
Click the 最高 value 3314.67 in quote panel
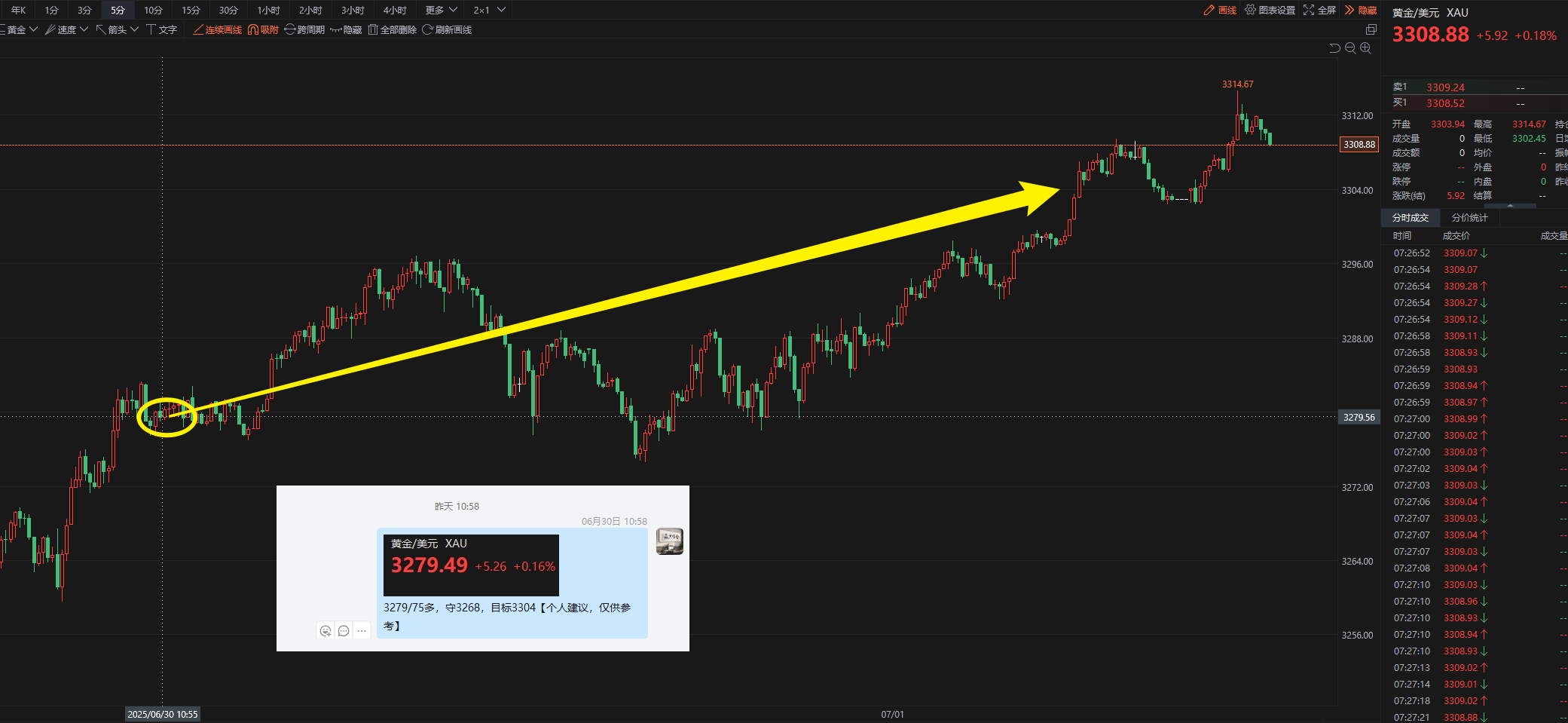(1529, 124)
